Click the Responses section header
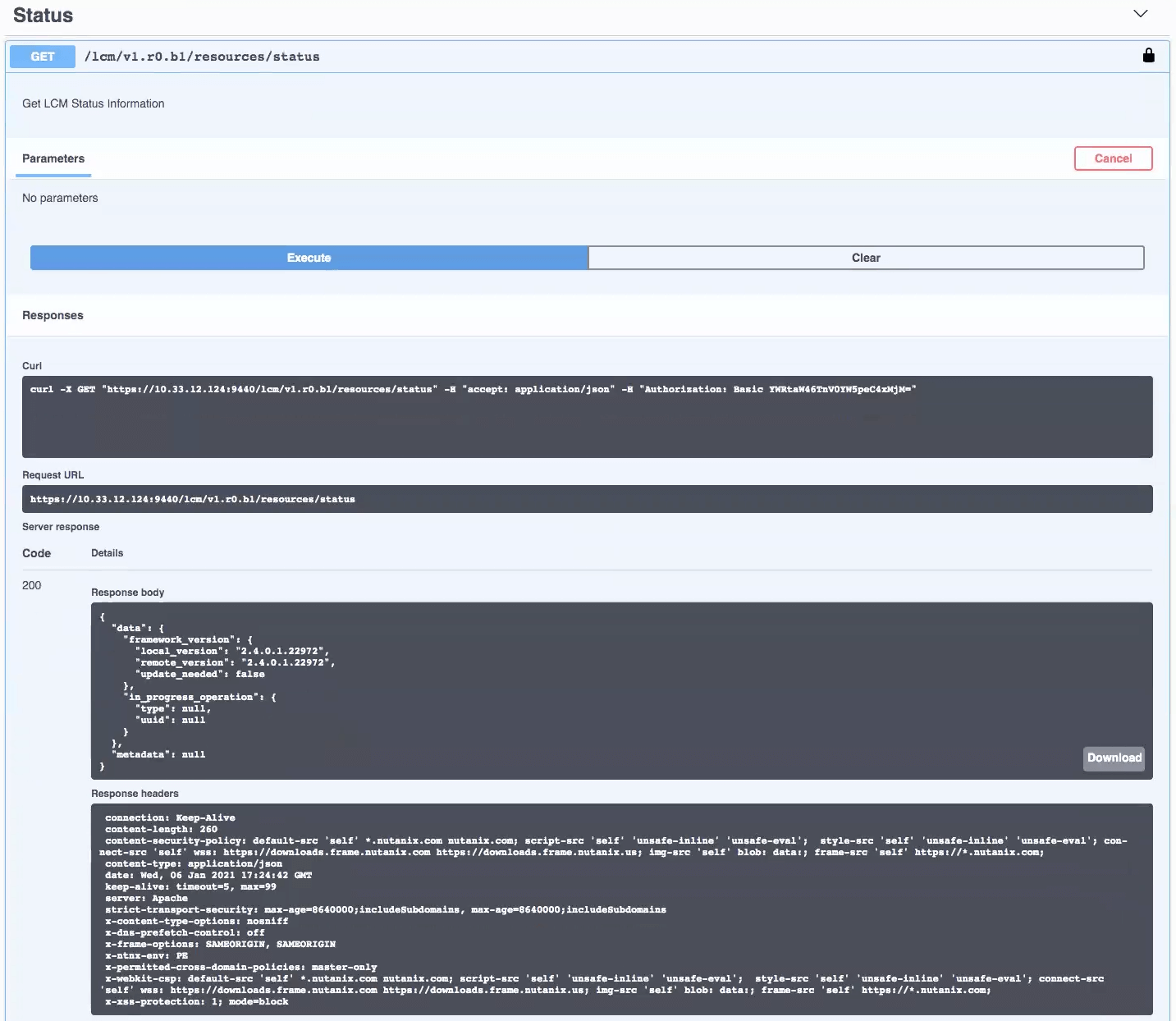This screenshot has height=1021, width=1176. point(53,315)
